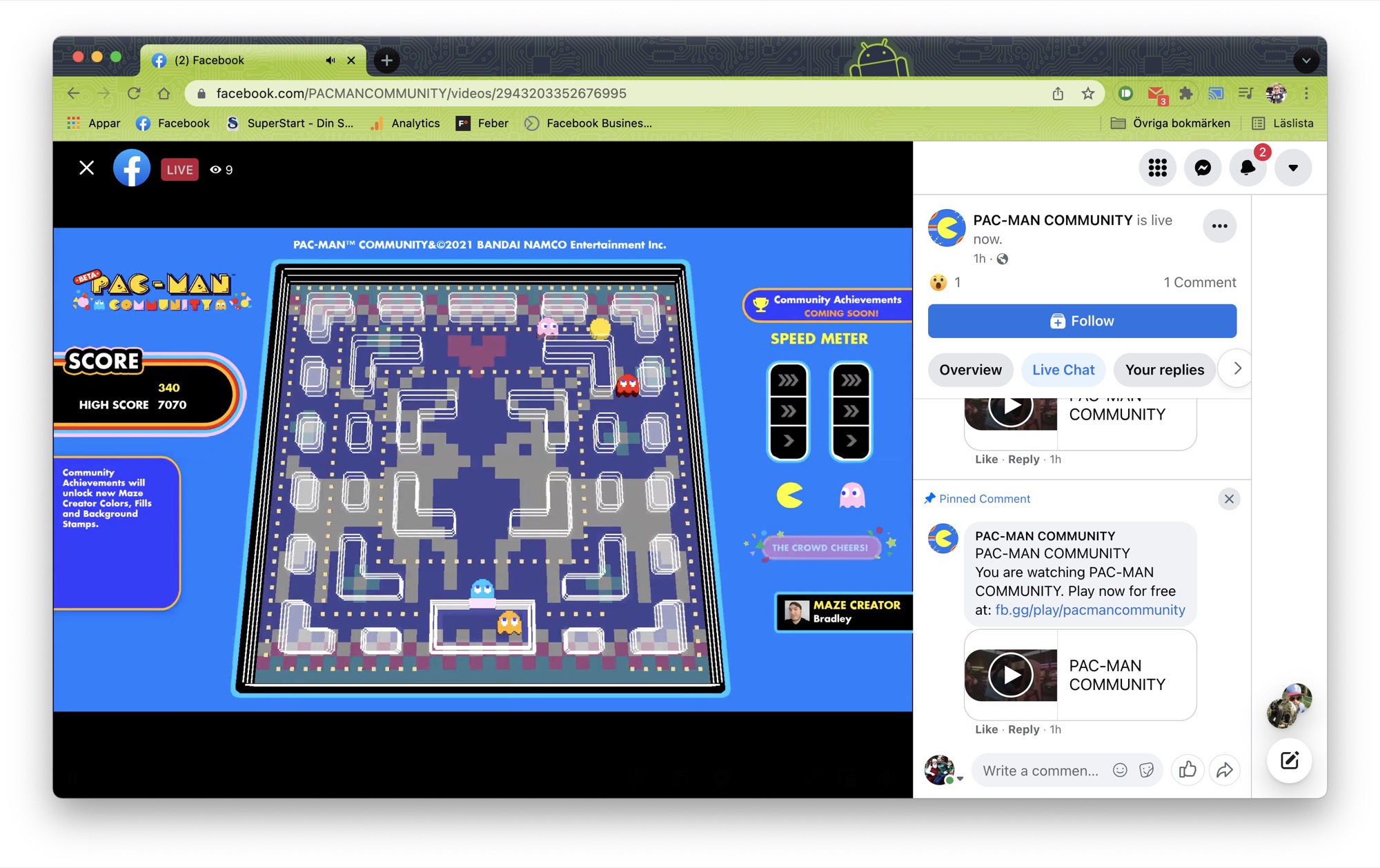Open the fb.gg/play/pacmancommunity link
Viewport: 1380px width, 868px height.
1089,610
